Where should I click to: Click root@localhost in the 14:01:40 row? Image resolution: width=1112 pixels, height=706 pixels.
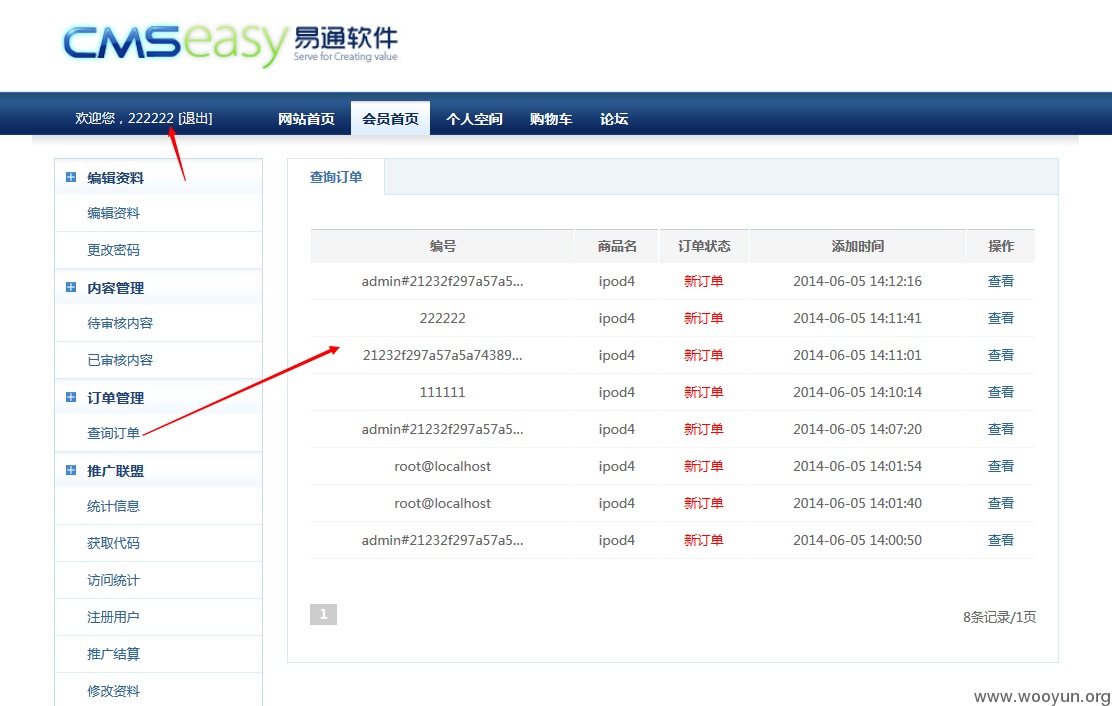click(443, 503)
